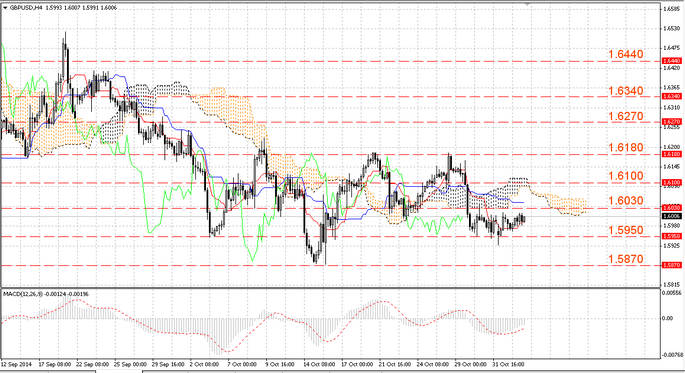Click the black current price tag 1.6006

[x=672, y=216]
